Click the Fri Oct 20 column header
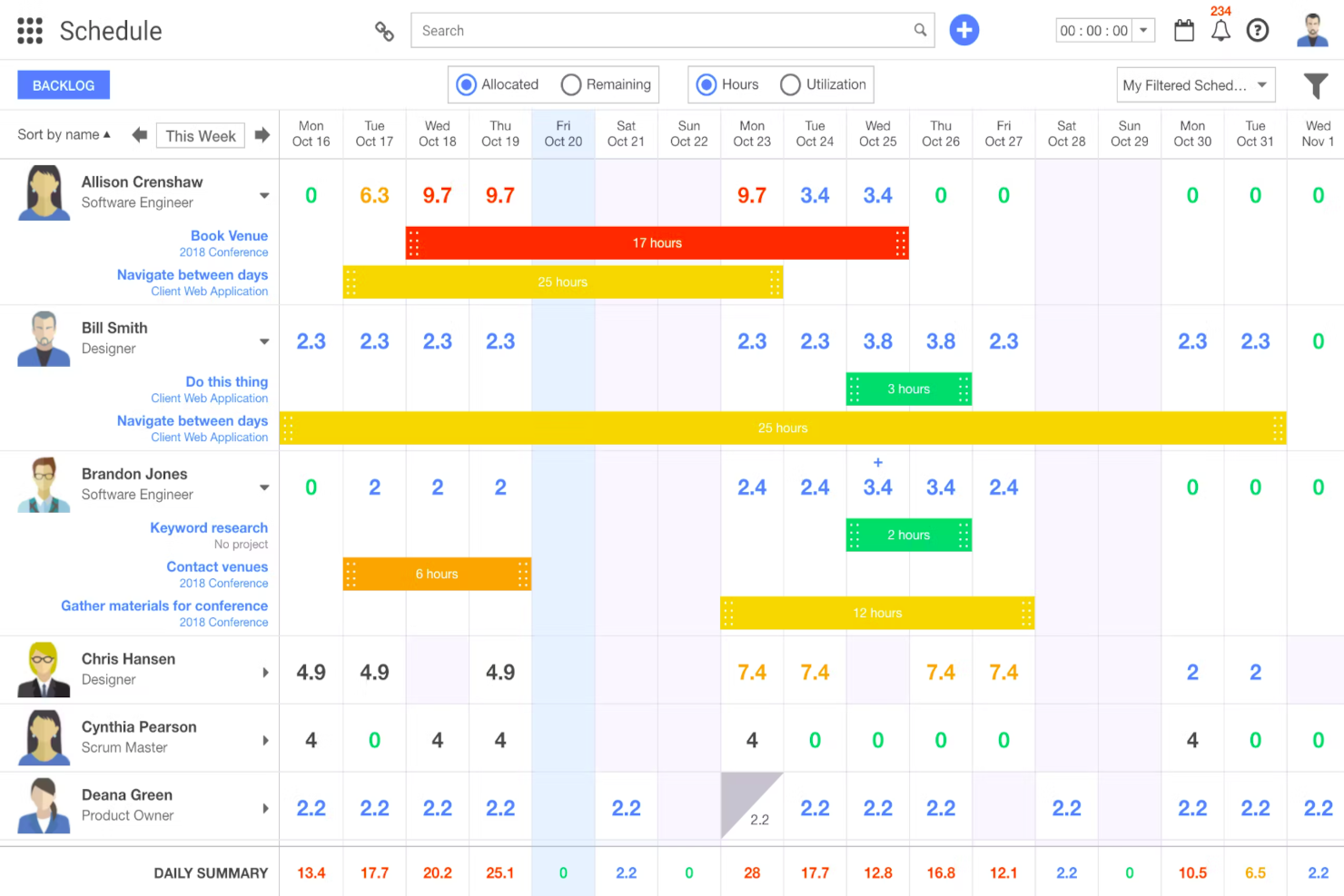This screenshot has height=896, width=1344. [x=563, y=133]
